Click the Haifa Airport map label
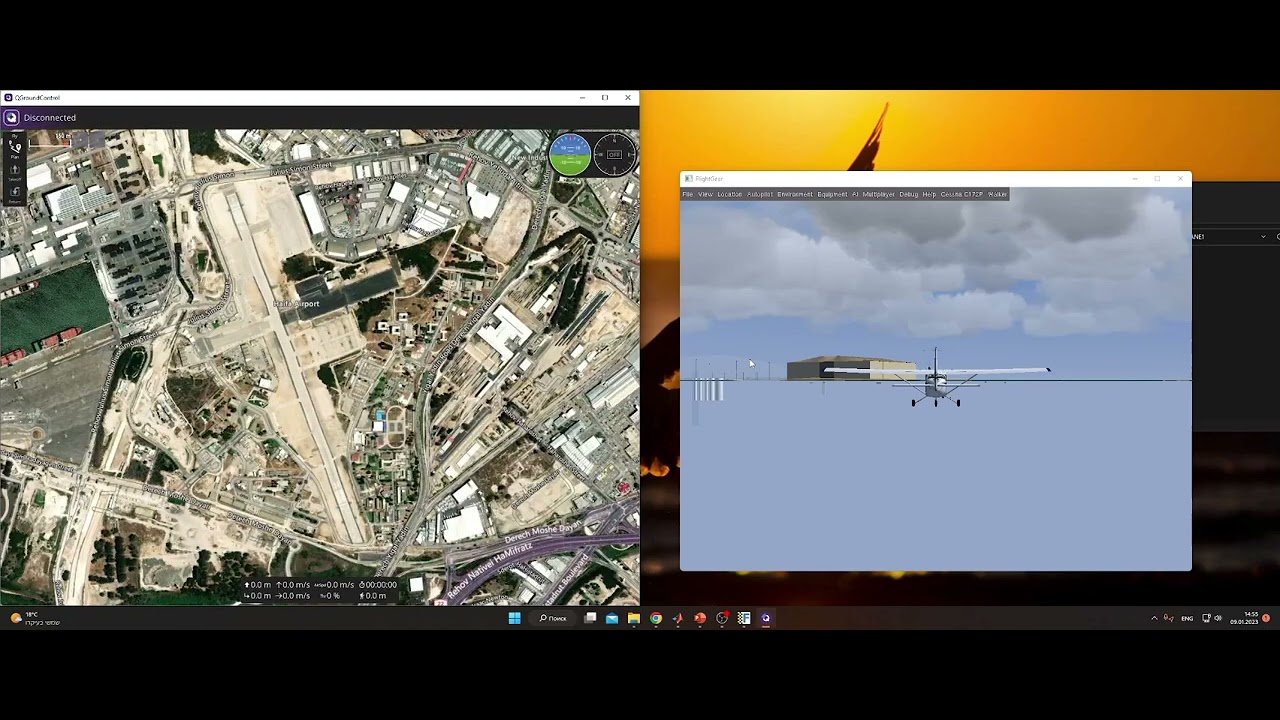 pos(297,304)
